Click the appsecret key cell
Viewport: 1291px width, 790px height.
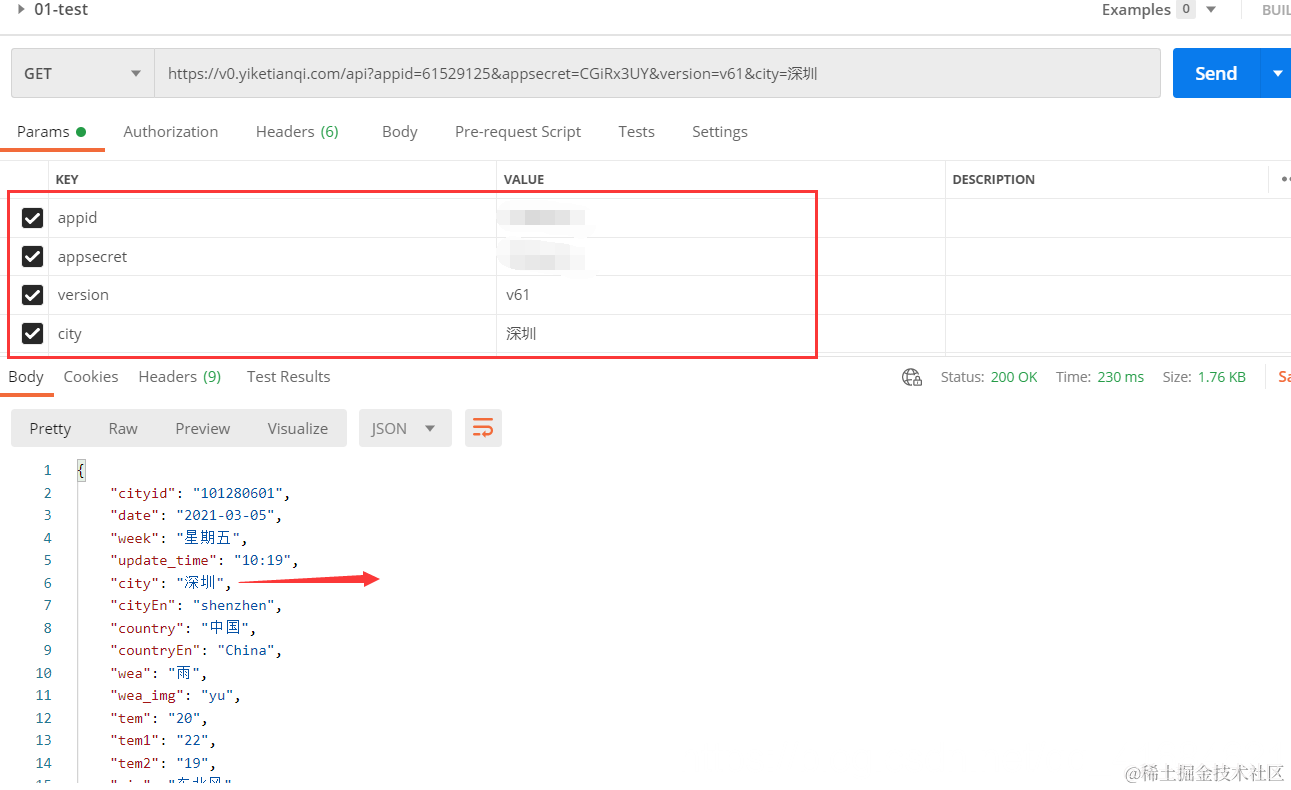[x=272, y=257]
